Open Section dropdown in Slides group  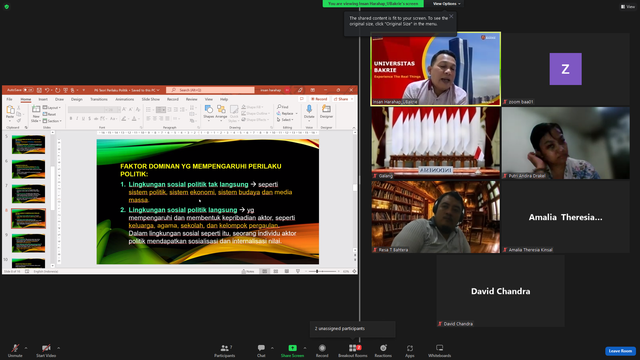[52, 121]
